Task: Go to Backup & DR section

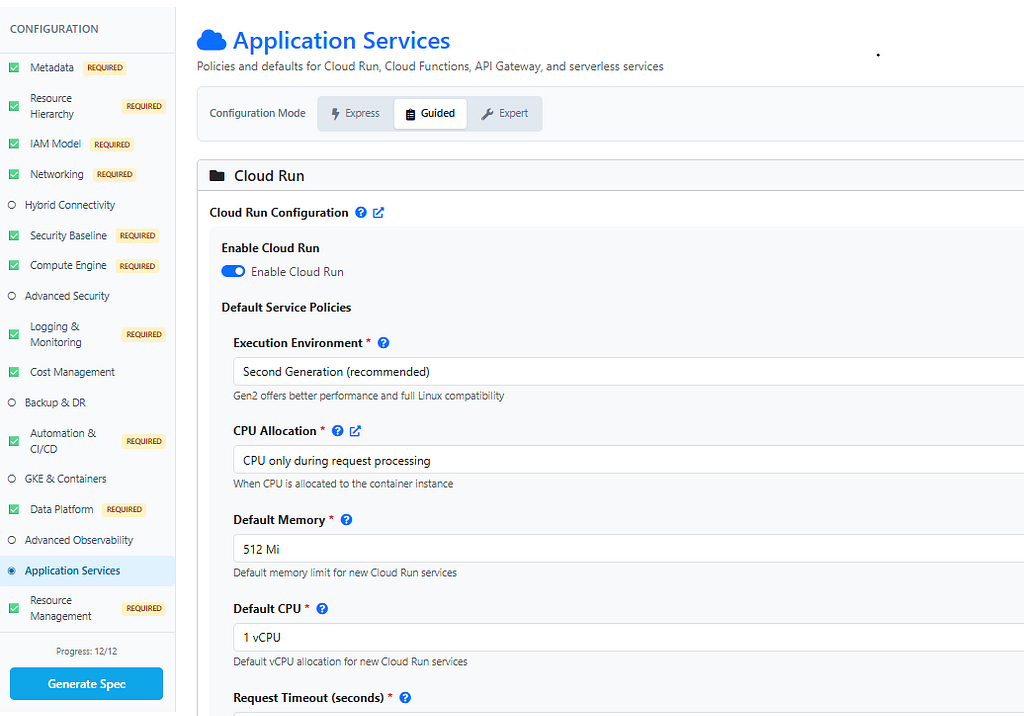Action: pos(88,402)
